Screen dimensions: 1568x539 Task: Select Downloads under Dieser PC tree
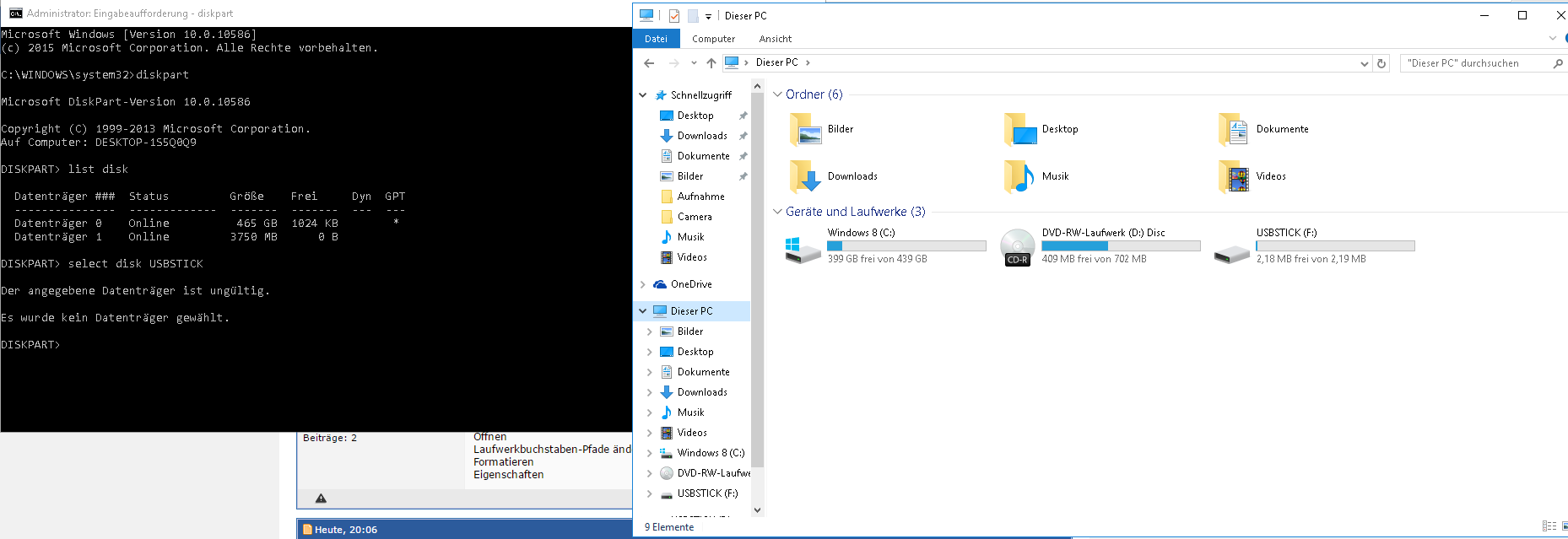point(702,392)
